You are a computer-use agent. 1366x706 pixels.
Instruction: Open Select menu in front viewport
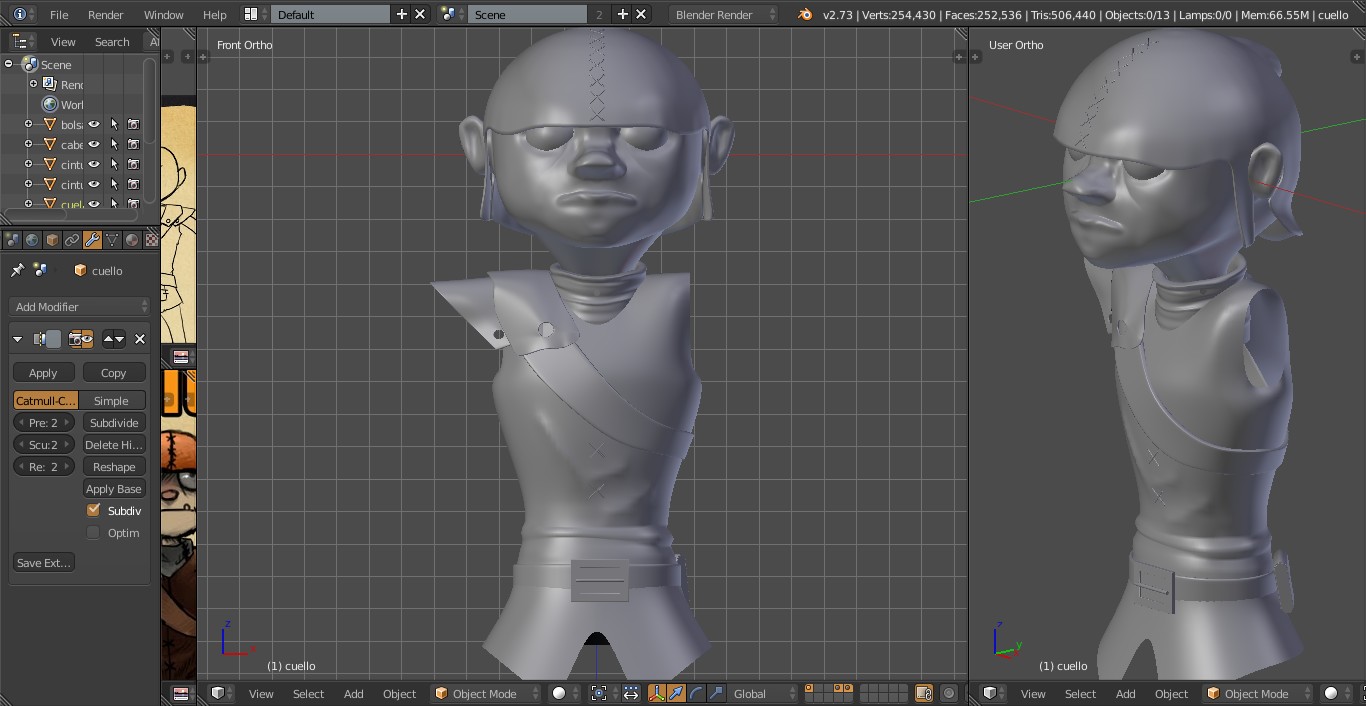coord(308,693)
